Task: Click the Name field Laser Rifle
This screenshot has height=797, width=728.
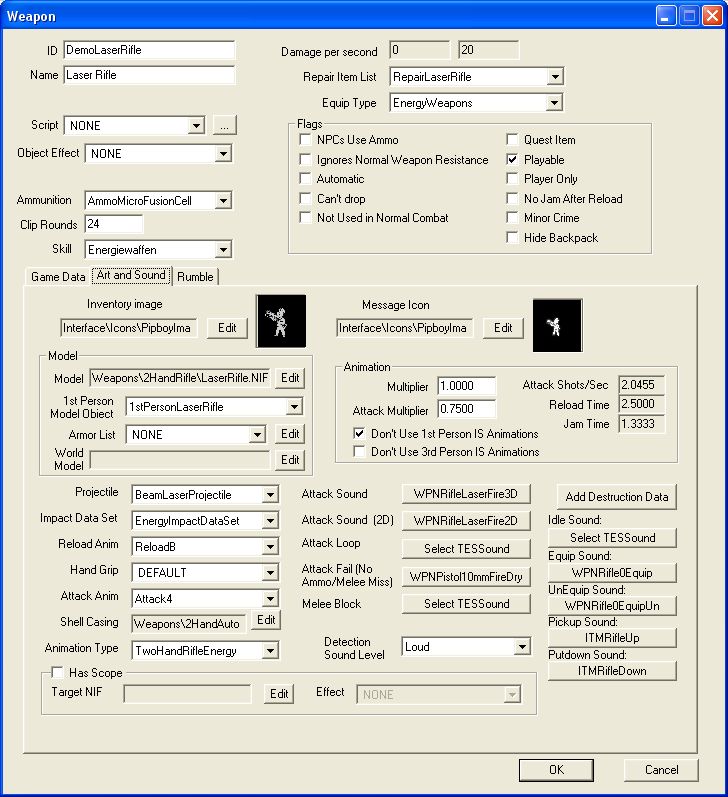Action: click(149, 75)
